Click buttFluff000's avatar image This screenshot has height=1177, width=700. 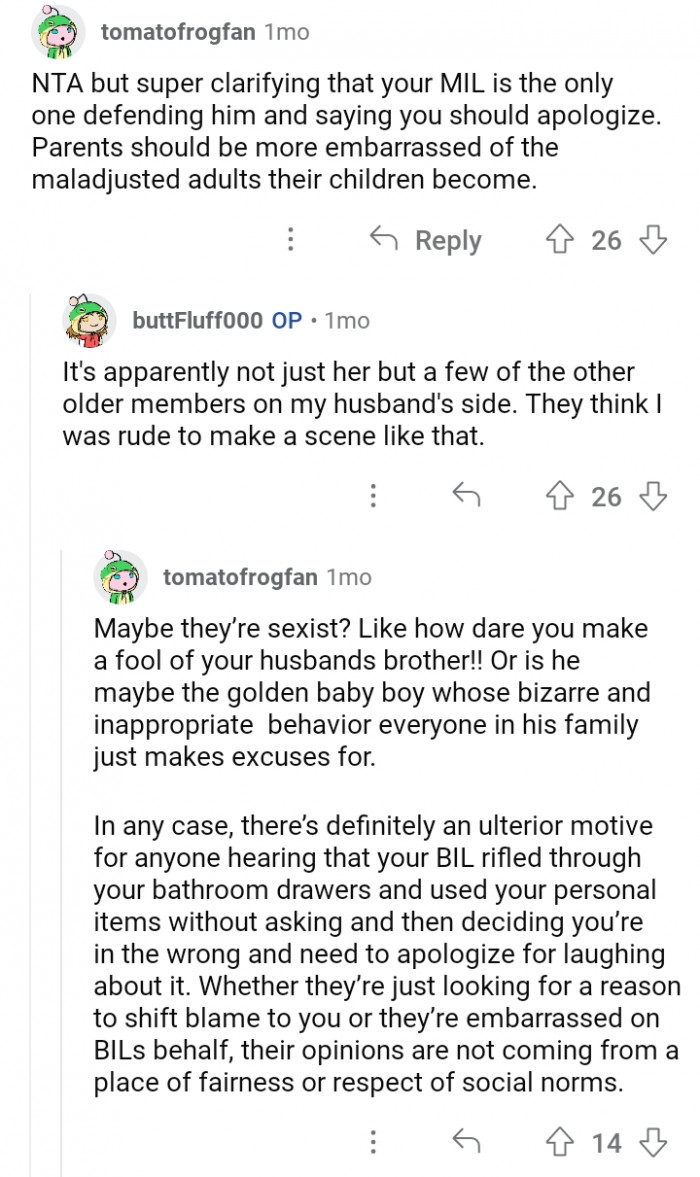point(91,320)
